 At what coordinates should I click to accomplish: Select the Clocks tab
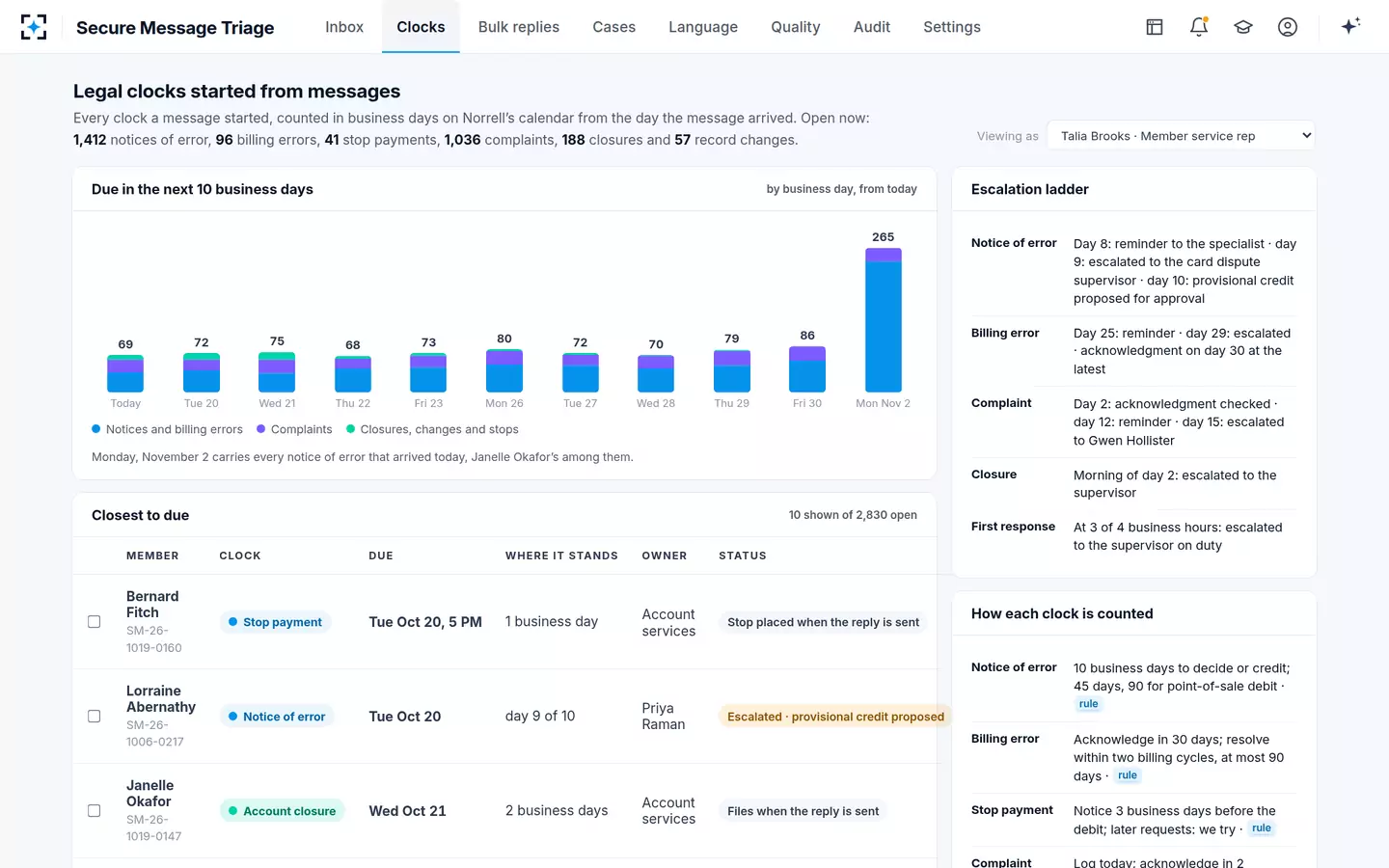click(421, 27)
